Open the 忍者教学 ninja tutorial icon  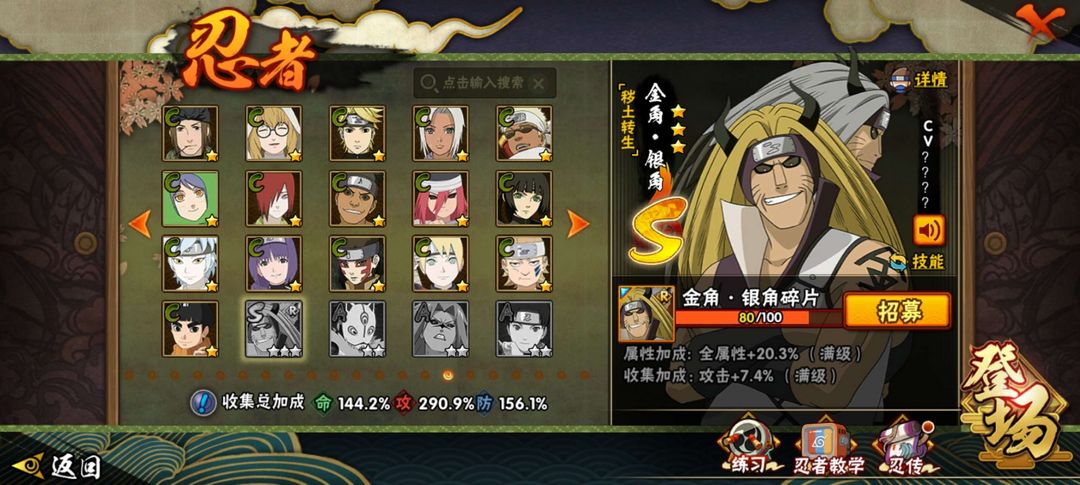[829, 447]
